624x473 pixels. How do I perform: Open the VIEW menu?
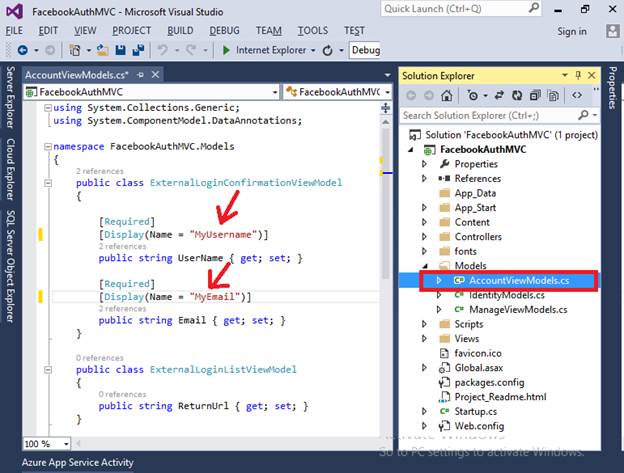(85, 31)
